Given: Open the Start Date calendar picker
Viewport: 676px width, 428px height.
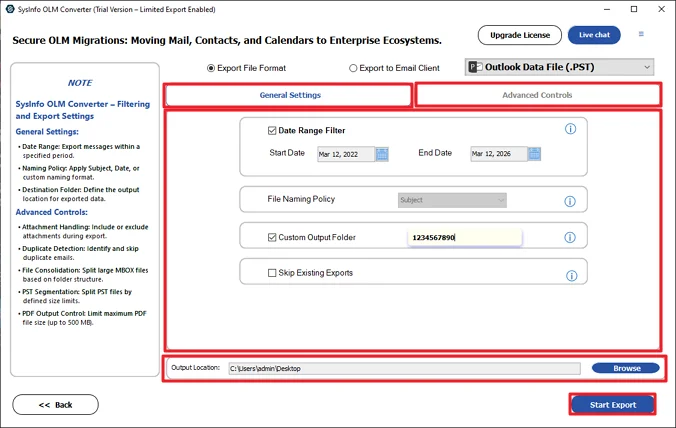Looking at the screenshot, I should pyautogui.click(x=382, y=154).
